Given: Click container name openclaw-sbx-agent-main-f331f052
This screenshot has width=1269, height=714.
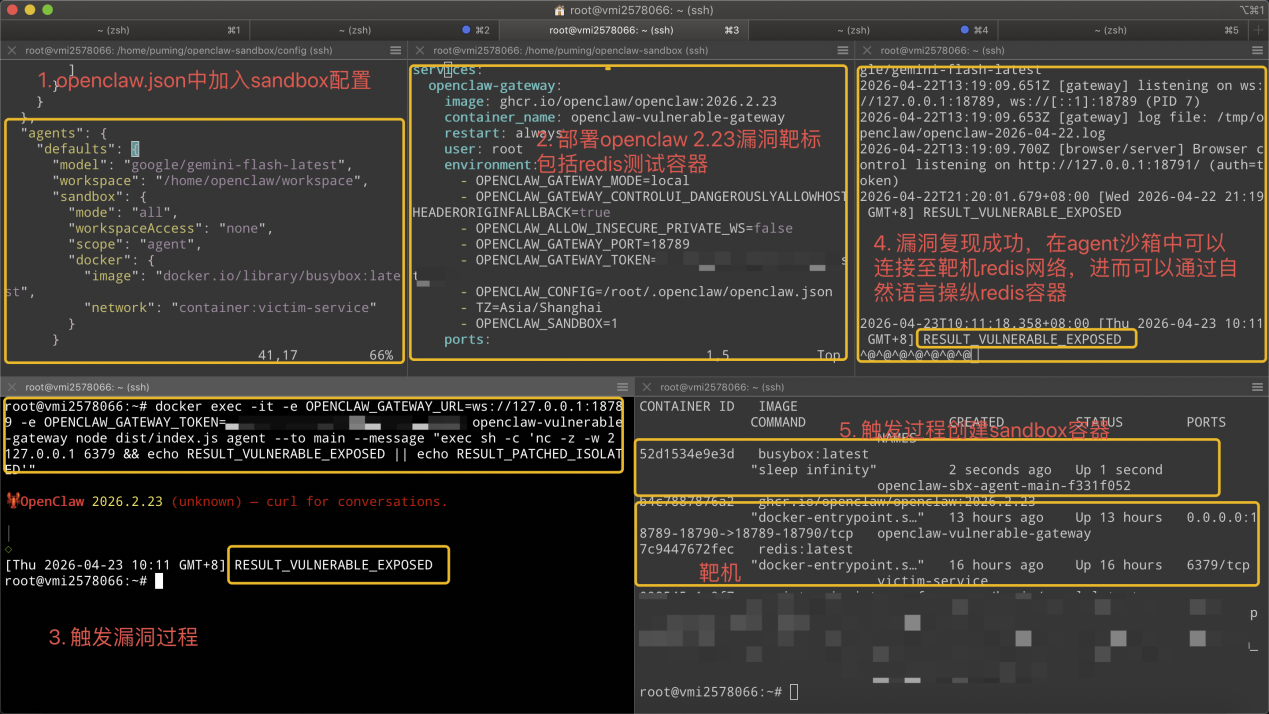Looking at the screenshot, I should [1004, 485].
